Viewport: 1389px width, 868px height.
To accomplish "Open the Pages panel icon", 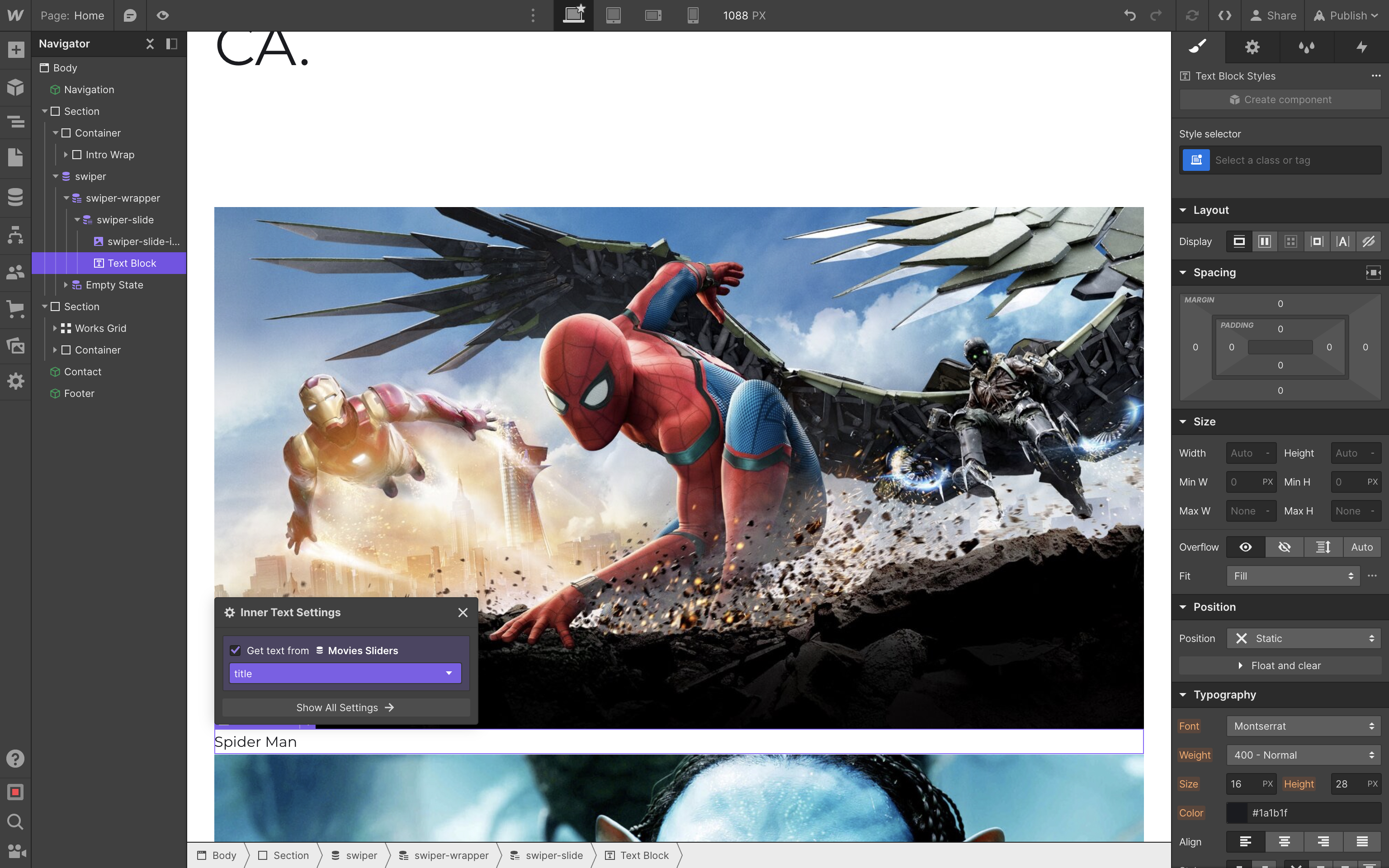I will [15, 157].
